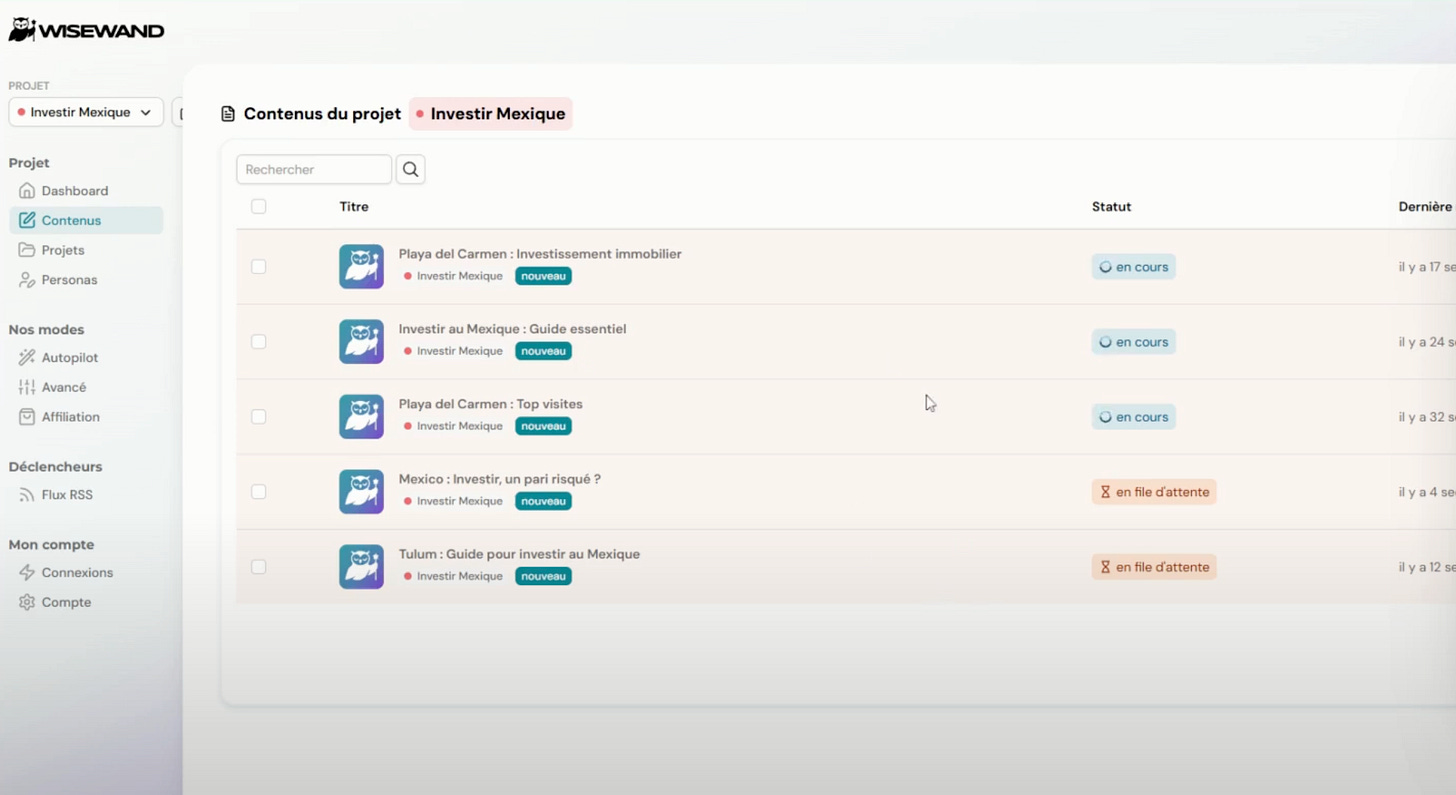Image resolution: width=1456 pixels, height=795 pixels.
Task: Click 'Investir Mexique' tag under the Tulum row
Action: coord(453,576)
